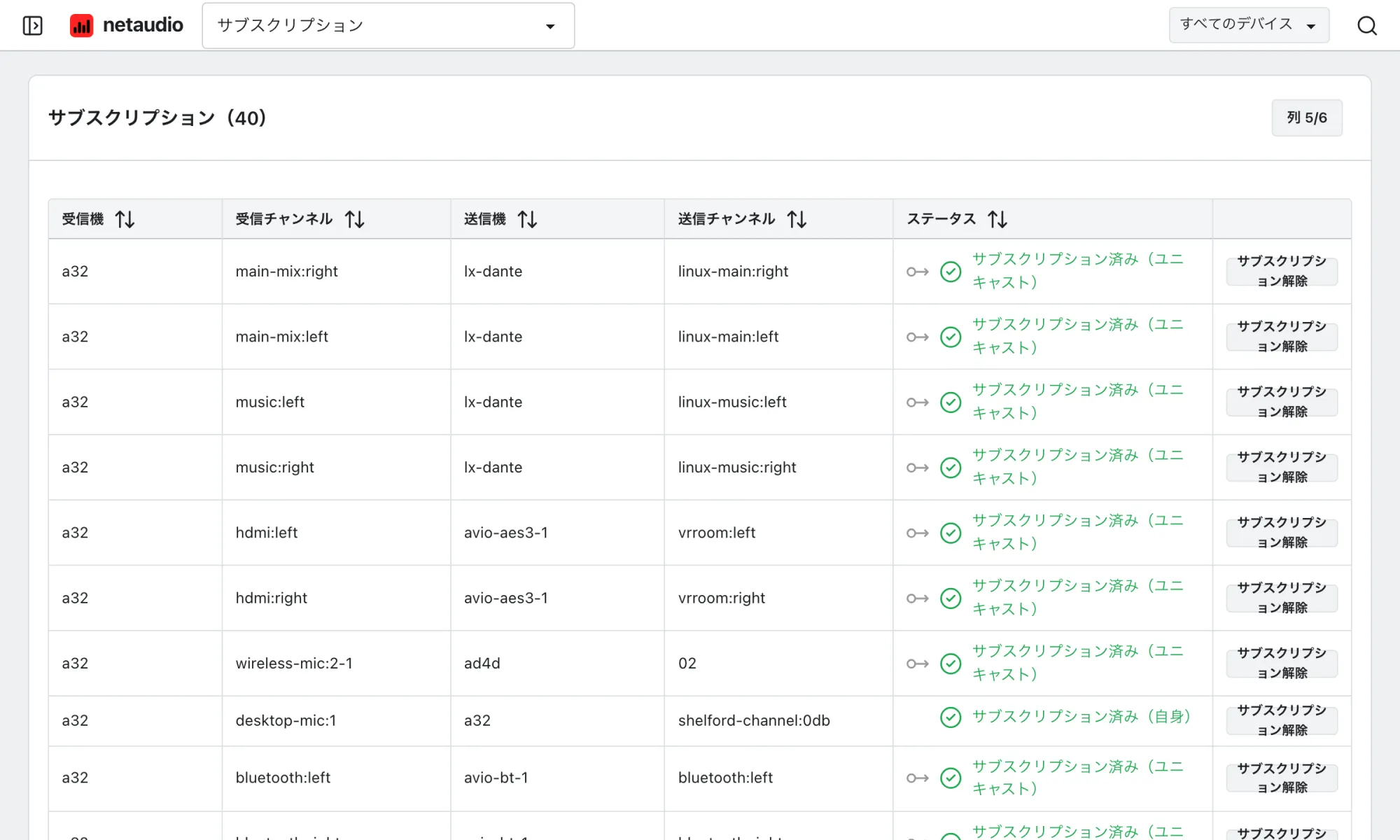Image resolution: width=1400 pixels, height=840 pixels.
Task: Click unicast arrow icon in main-mix:left row
Action: [x=918, y=337]
